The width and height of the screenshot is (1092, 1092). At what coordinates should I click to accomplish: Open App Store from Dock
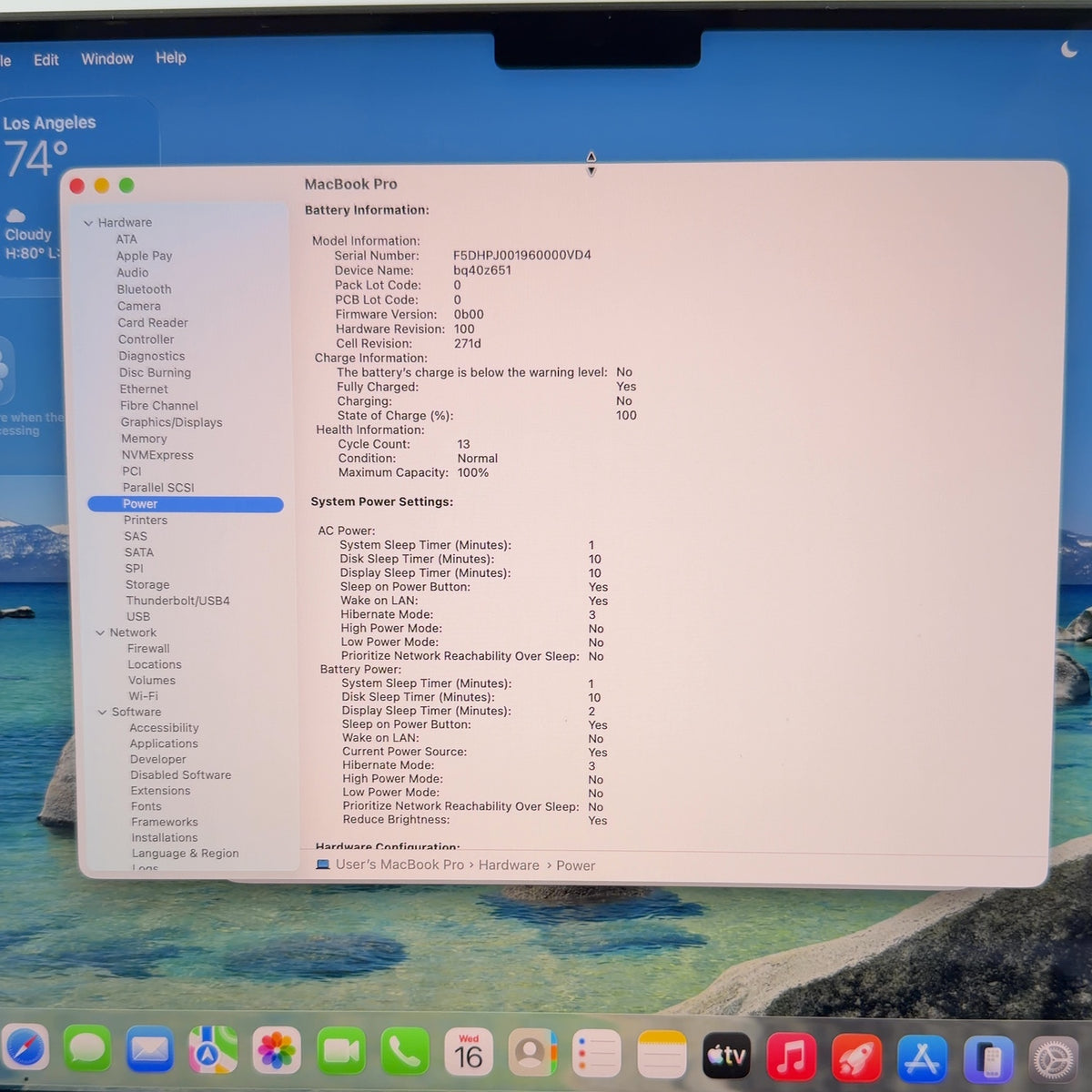point(923,1059)
